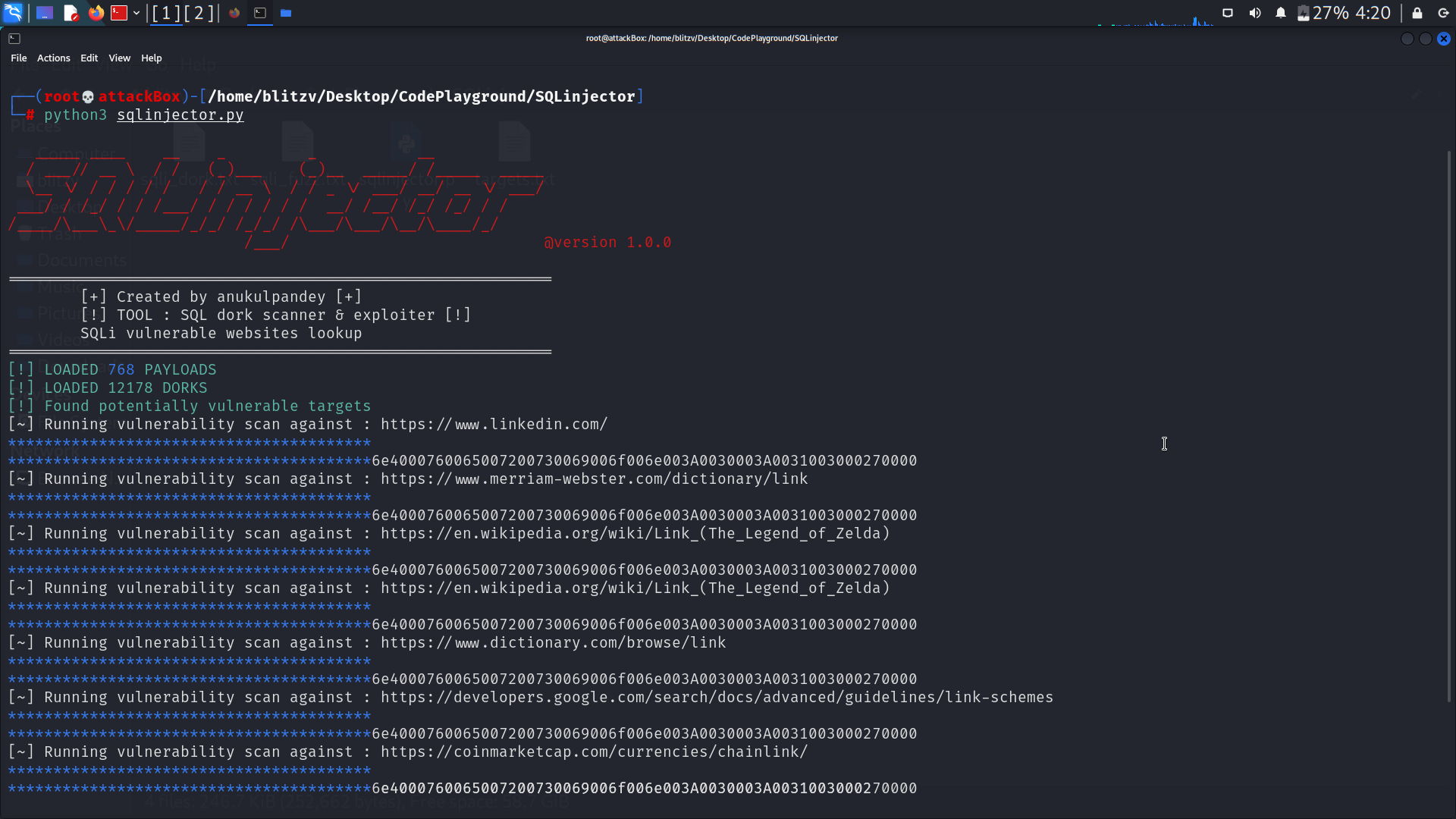Open the Kali applications menu

pos(13,13)
